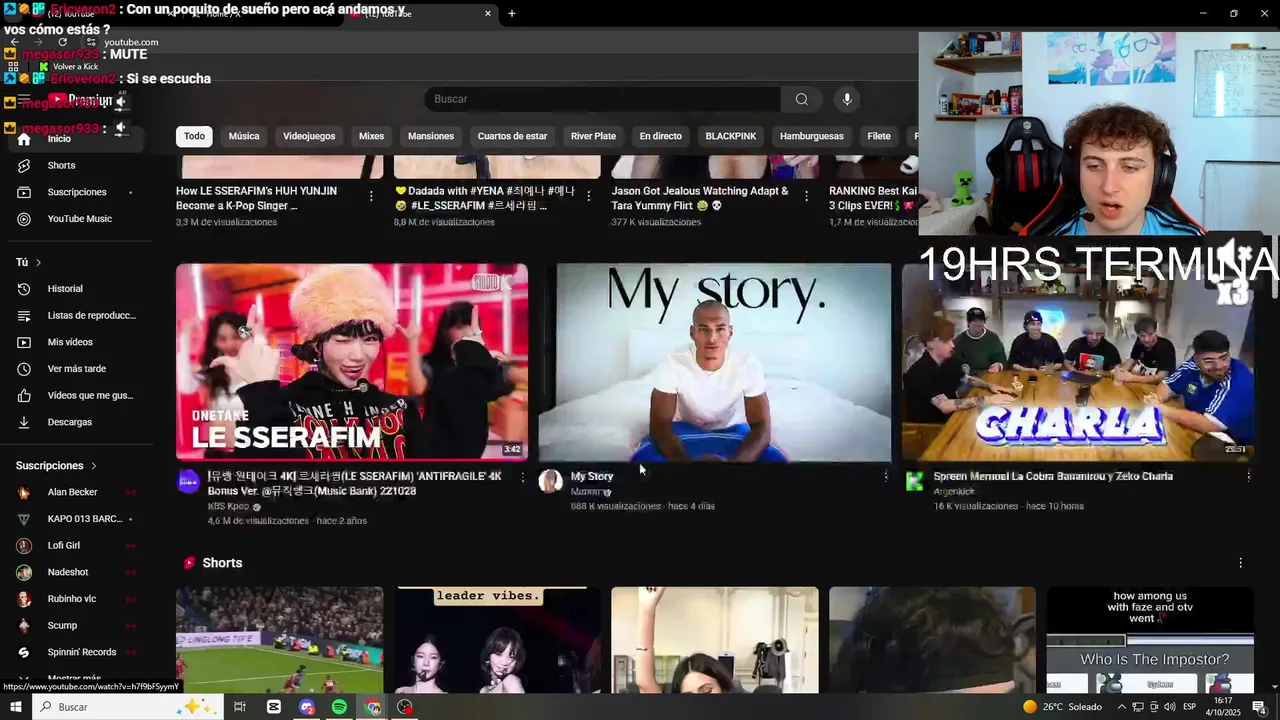Open Scump channel subscription

[78, 626]
